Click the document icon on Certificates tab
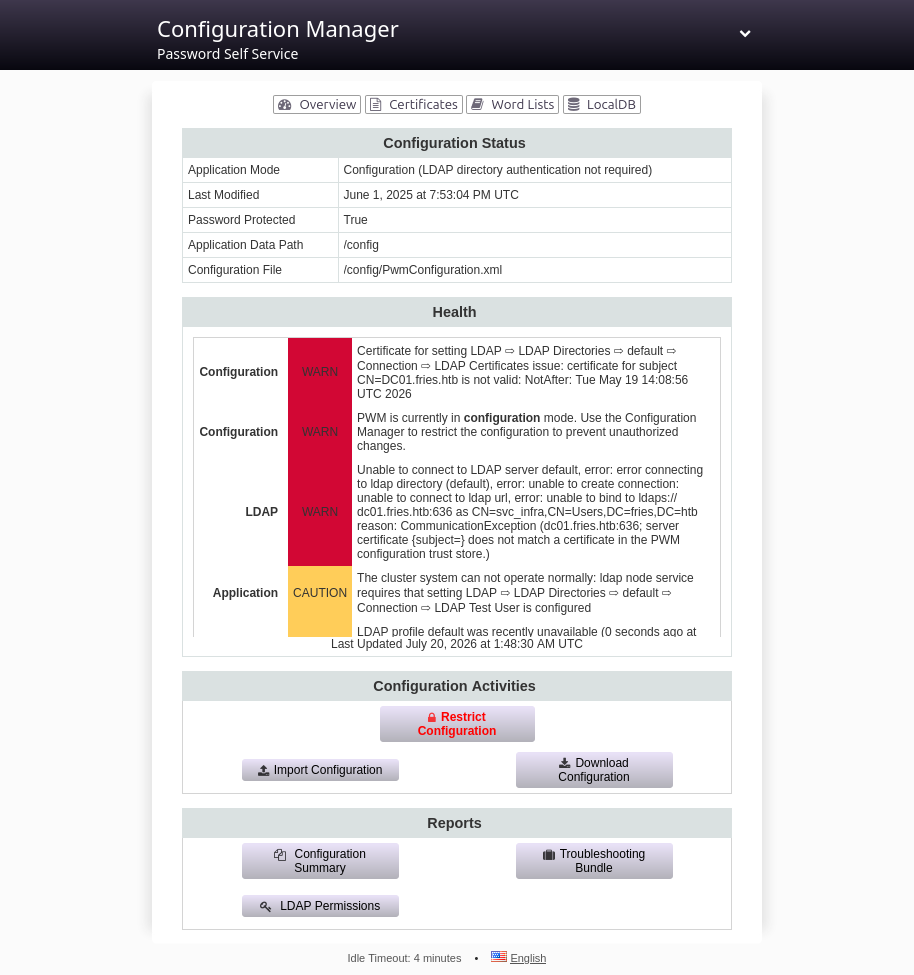Viewport: 914px width, 975px height. (x=376, y=104)
